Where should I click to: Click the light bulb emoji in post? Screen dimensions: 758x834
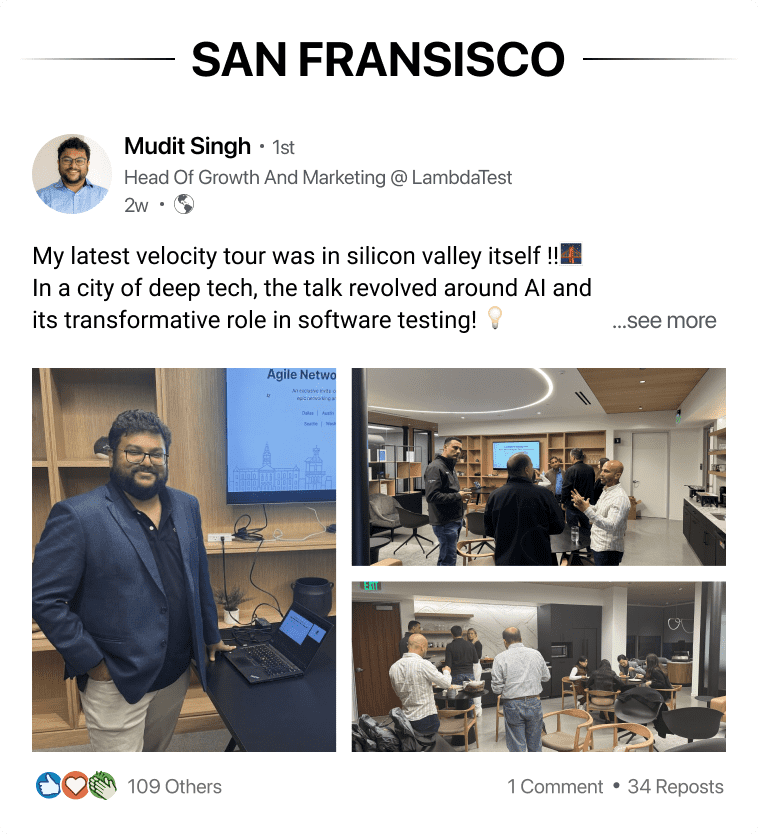pyautogui.click(x=495, y=318)
